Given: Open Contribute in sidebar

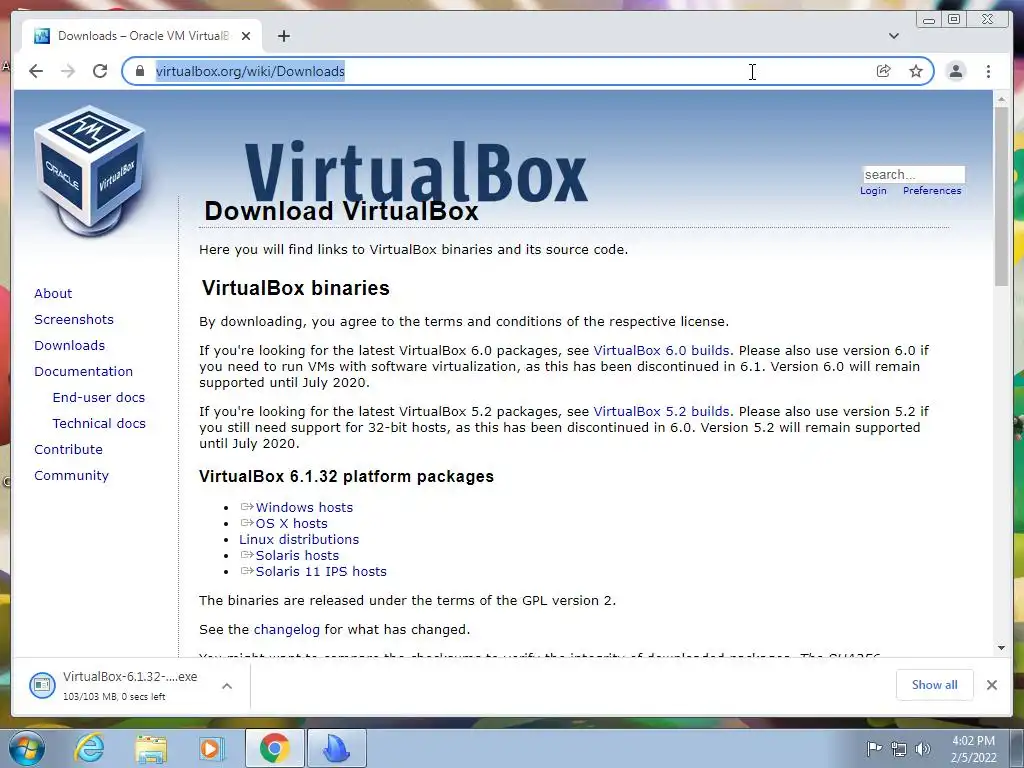Looking at the screenshot, I should pyautogui.click(x=69, y=450).
